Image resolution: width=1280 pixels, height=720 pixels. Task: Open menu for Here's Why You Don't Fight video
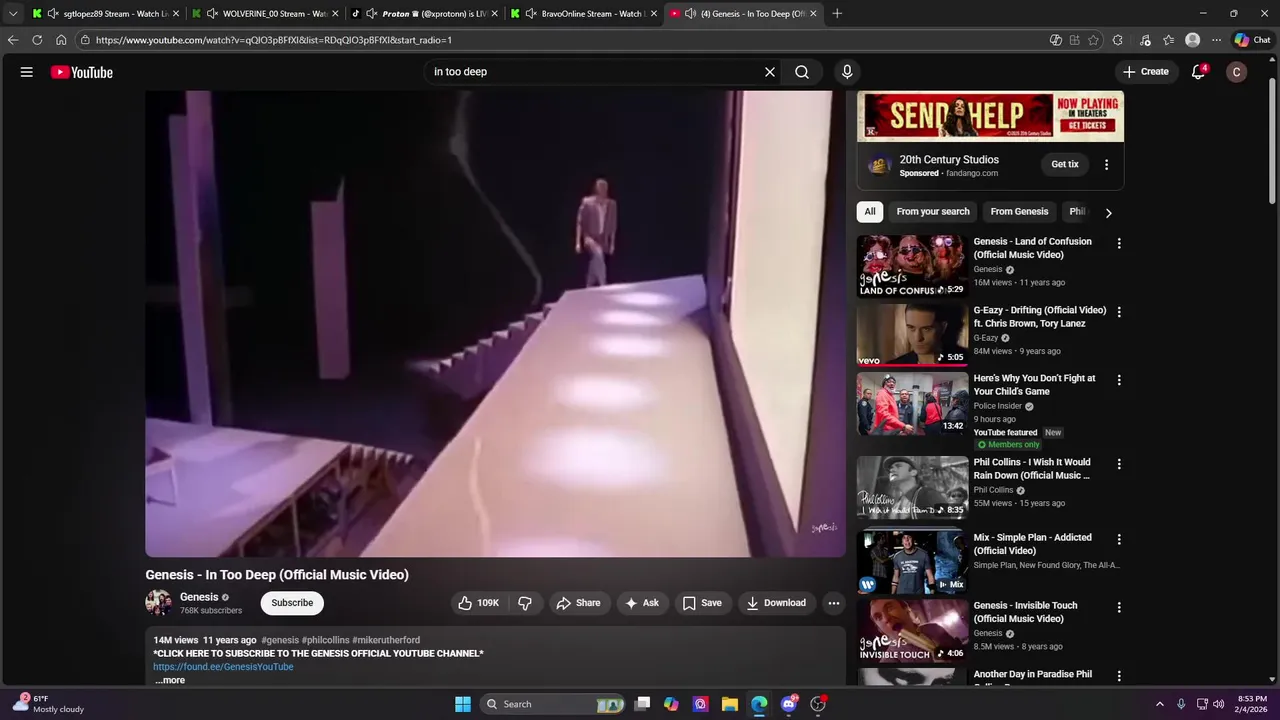(x=1119, y=380)
